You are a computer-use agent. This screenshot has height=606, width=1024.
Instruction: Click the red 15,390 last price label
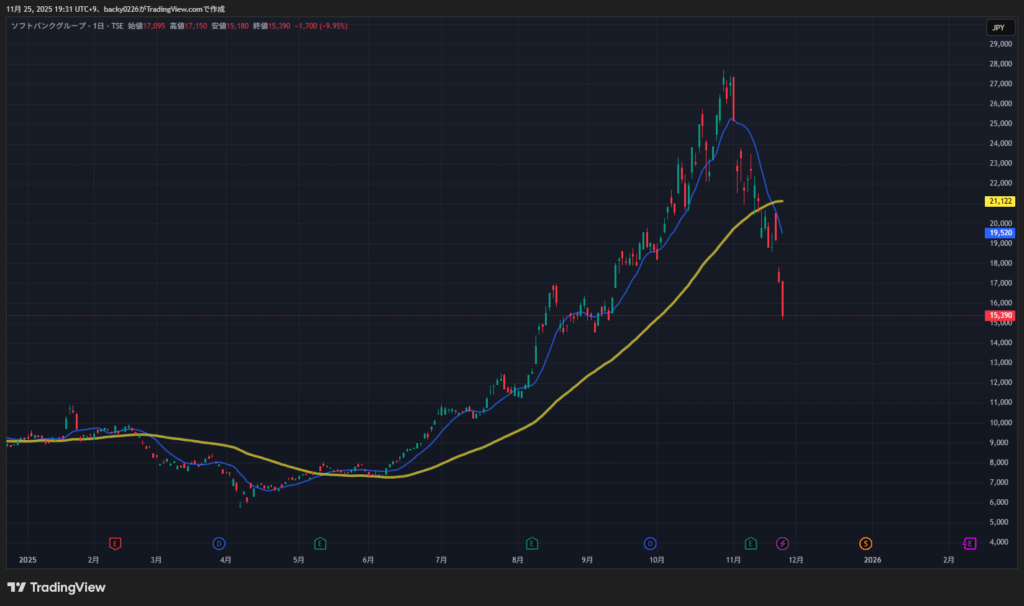[x=1000, y=316]
